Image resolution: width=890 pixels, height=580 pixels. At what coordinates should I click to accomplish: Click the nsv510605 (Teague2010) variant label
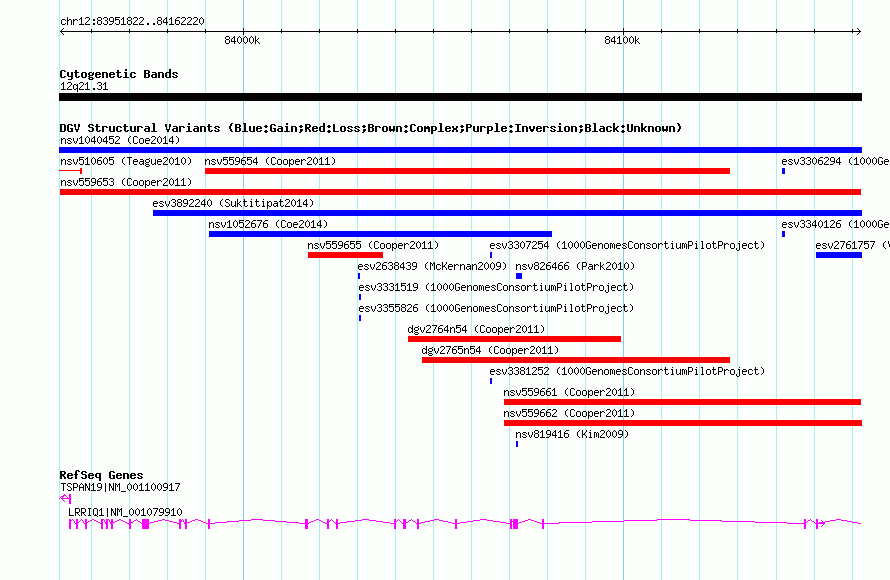[126, 161]
